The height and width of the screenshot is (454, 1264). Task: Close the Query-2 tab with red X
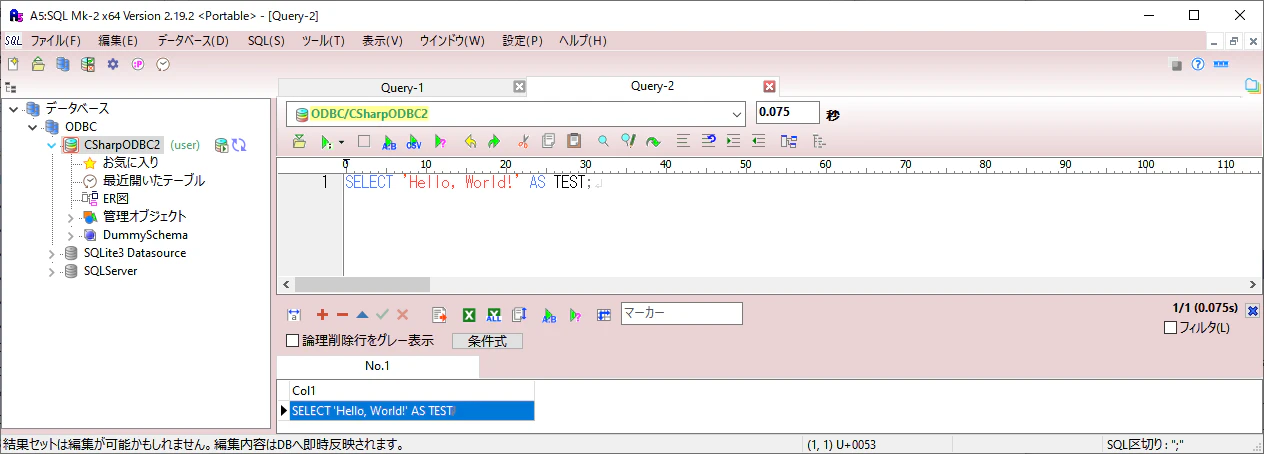(769, 86)
